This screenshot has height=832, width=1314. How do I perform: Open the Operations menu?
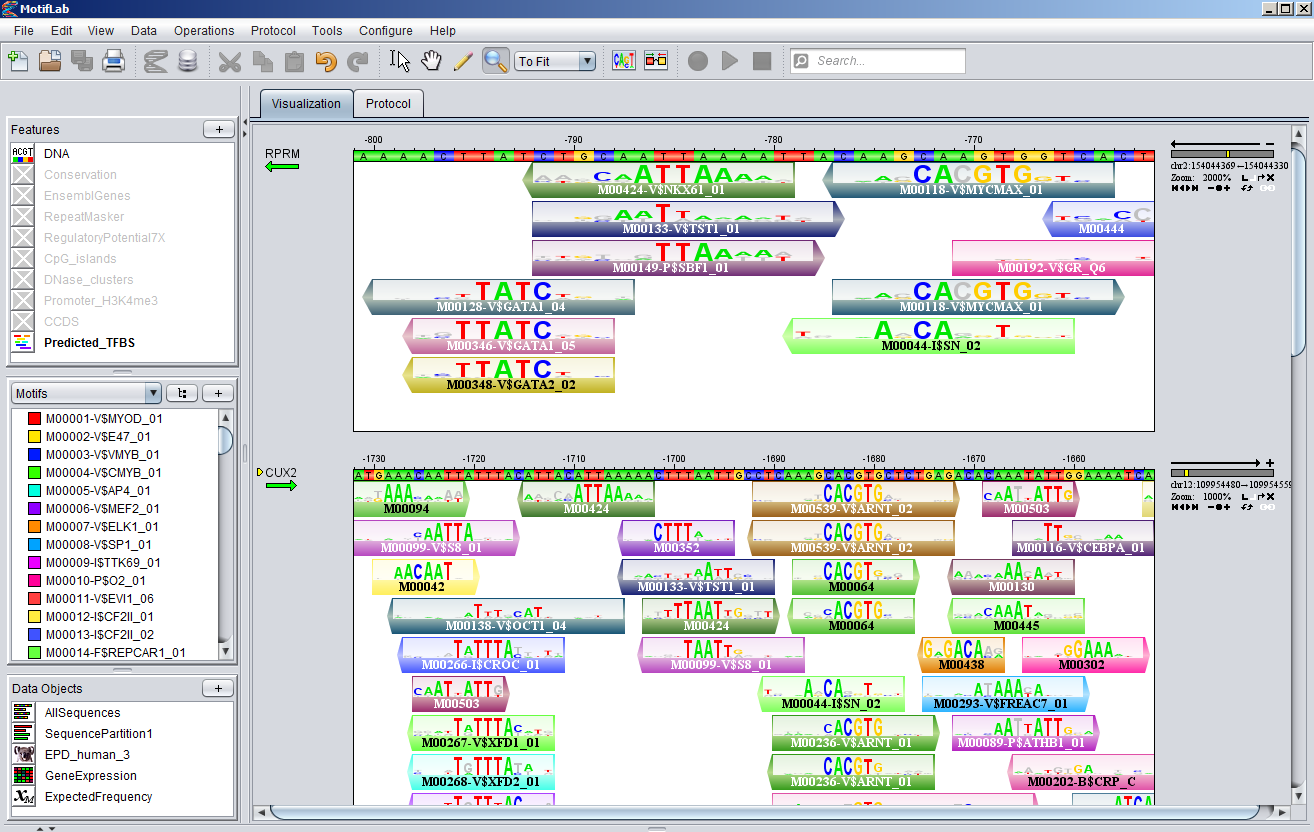tap(204, 30)
